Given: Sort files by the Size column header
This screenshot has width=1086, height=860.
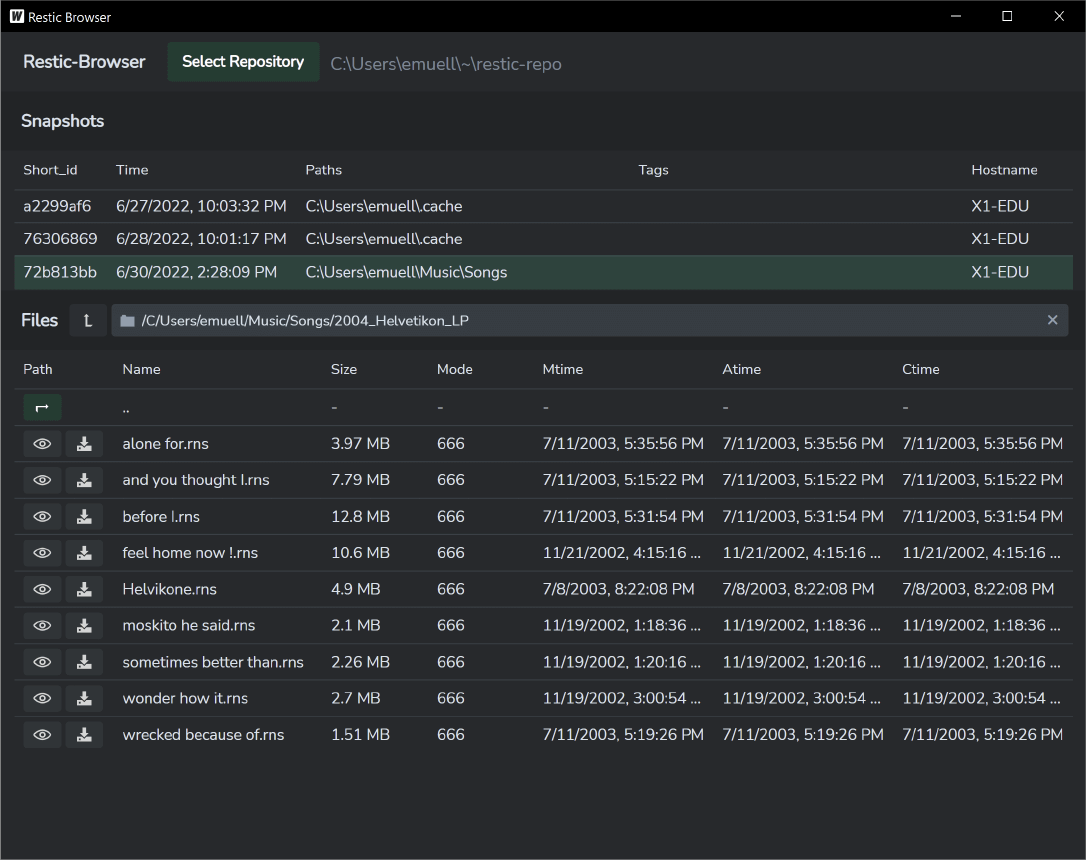Looking at the screenshot, I should click(x=344, y=369).
